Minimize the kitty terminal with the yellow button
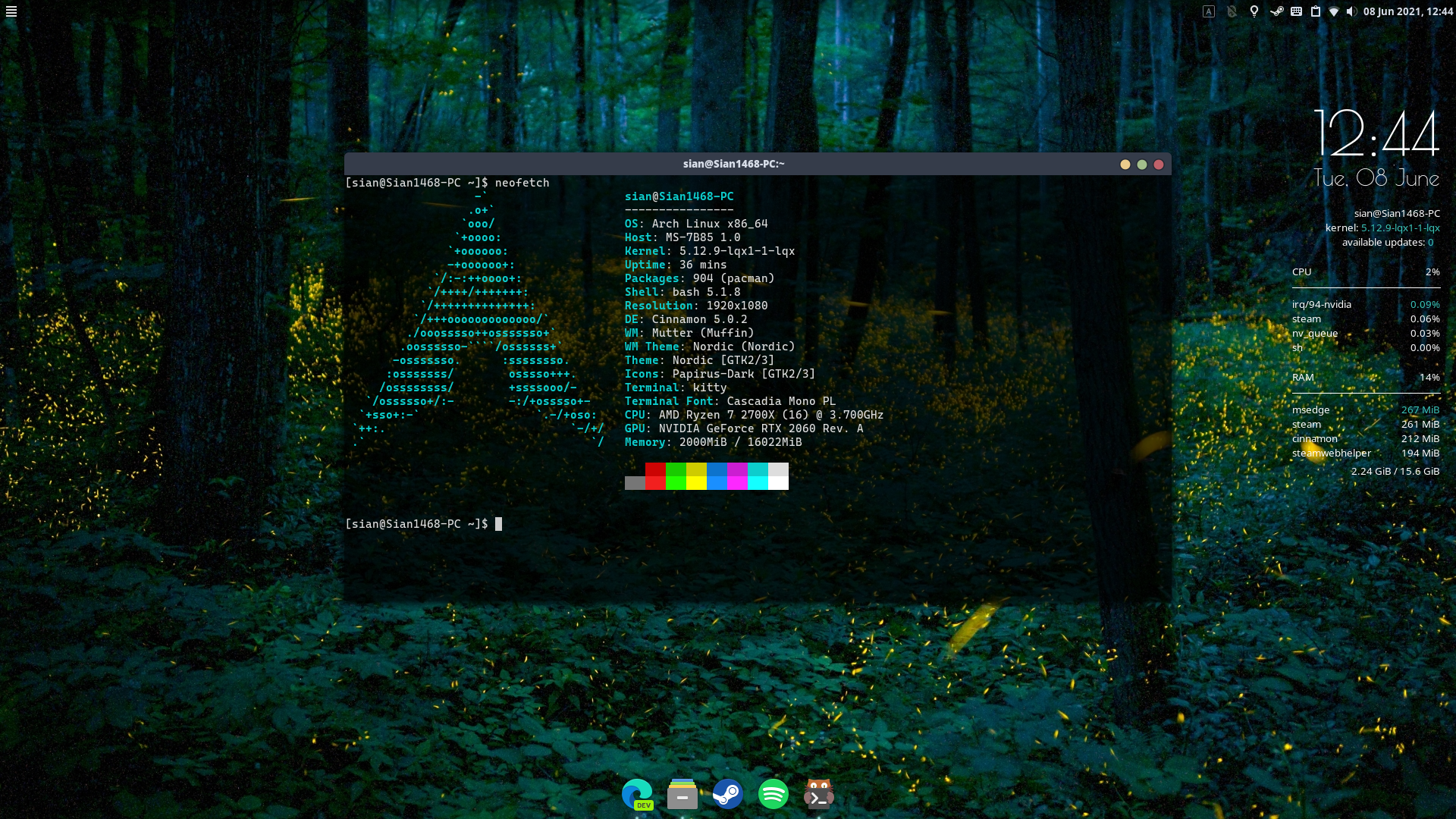Image resolution: width=1456 pixels, height=819 pixels. click(x=1125, y=165)
